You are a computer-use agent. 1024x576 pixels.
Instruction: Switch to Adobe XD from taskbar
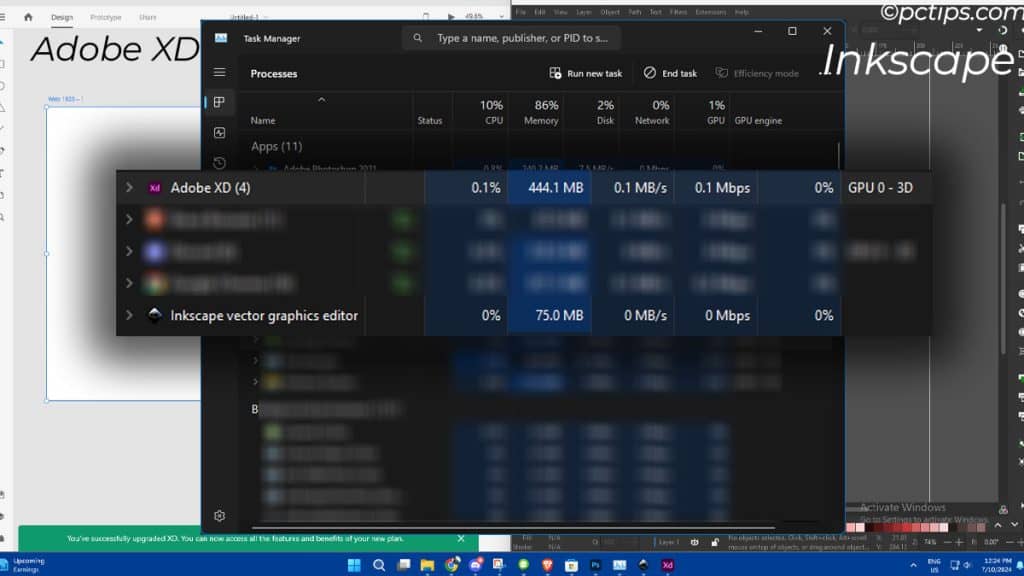(x=667, y=566)
